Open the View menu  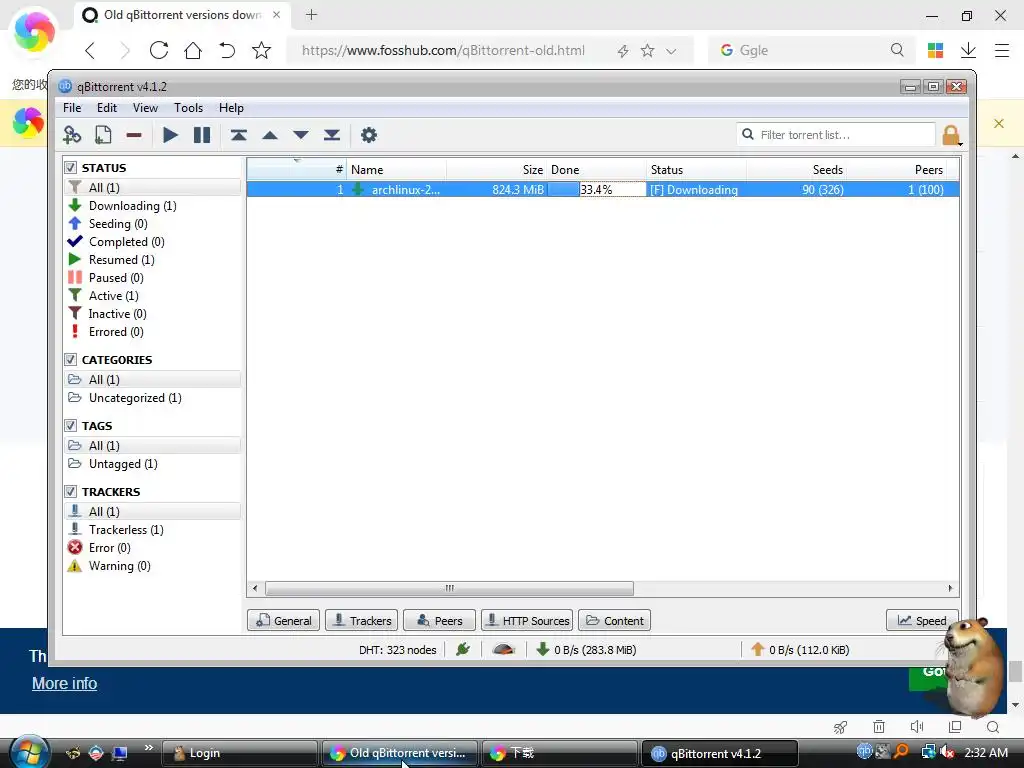(x=145, y=108)
